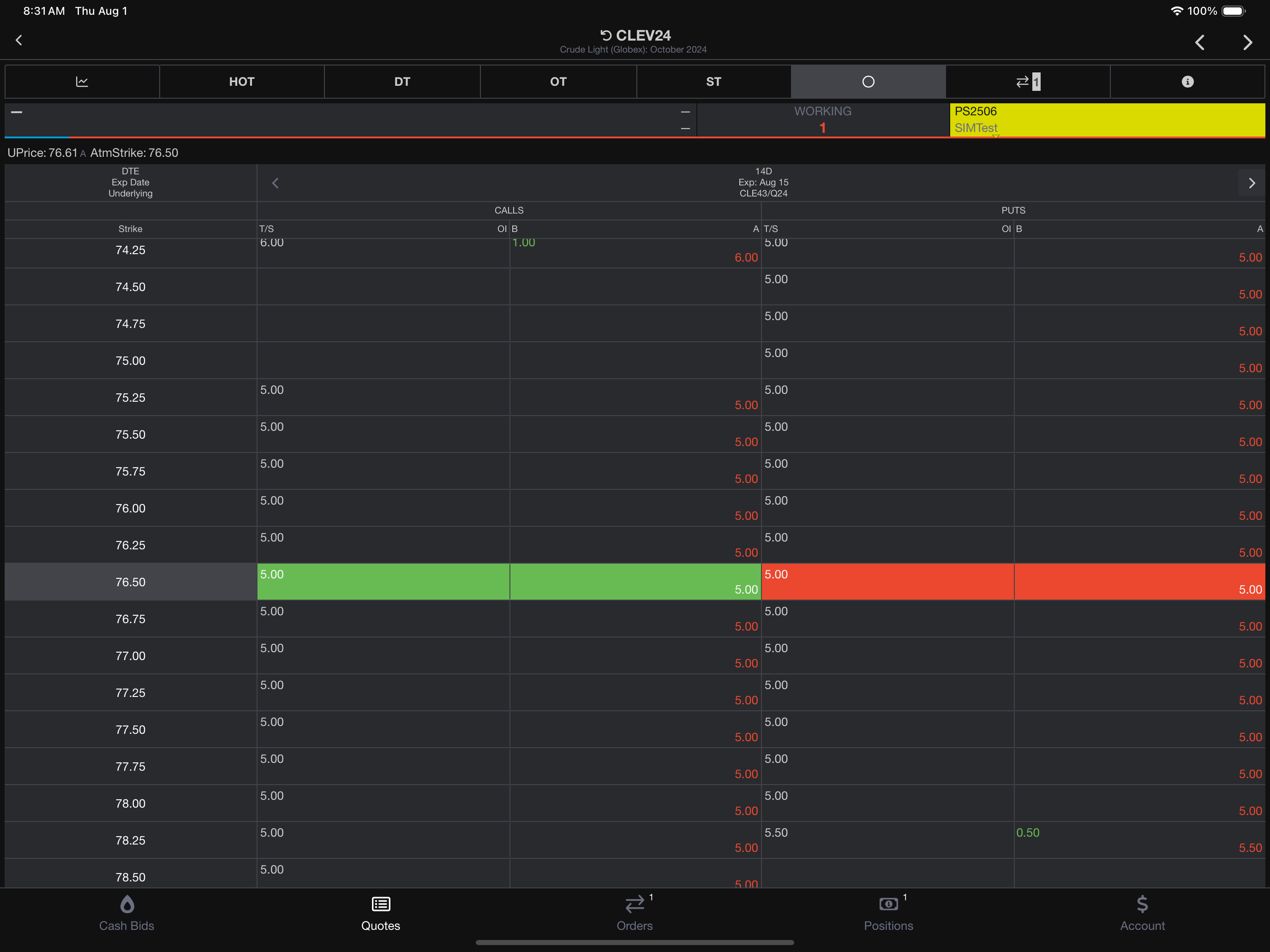1270x952 pixels.
Task: Tap the put bid 0.50 at 78.25
Action: pos(1028,833)
